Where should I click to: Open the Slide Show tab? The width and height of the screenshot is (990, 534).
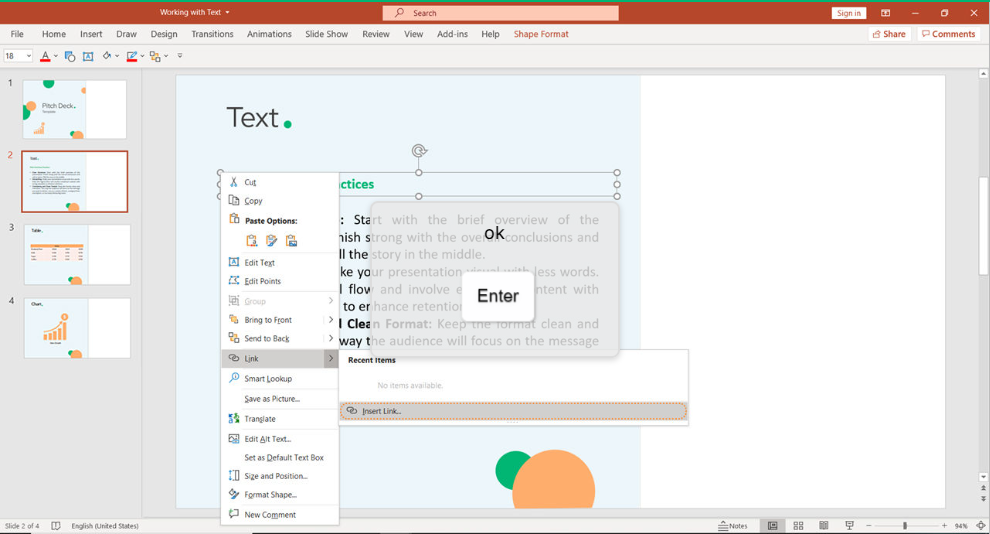326,34
